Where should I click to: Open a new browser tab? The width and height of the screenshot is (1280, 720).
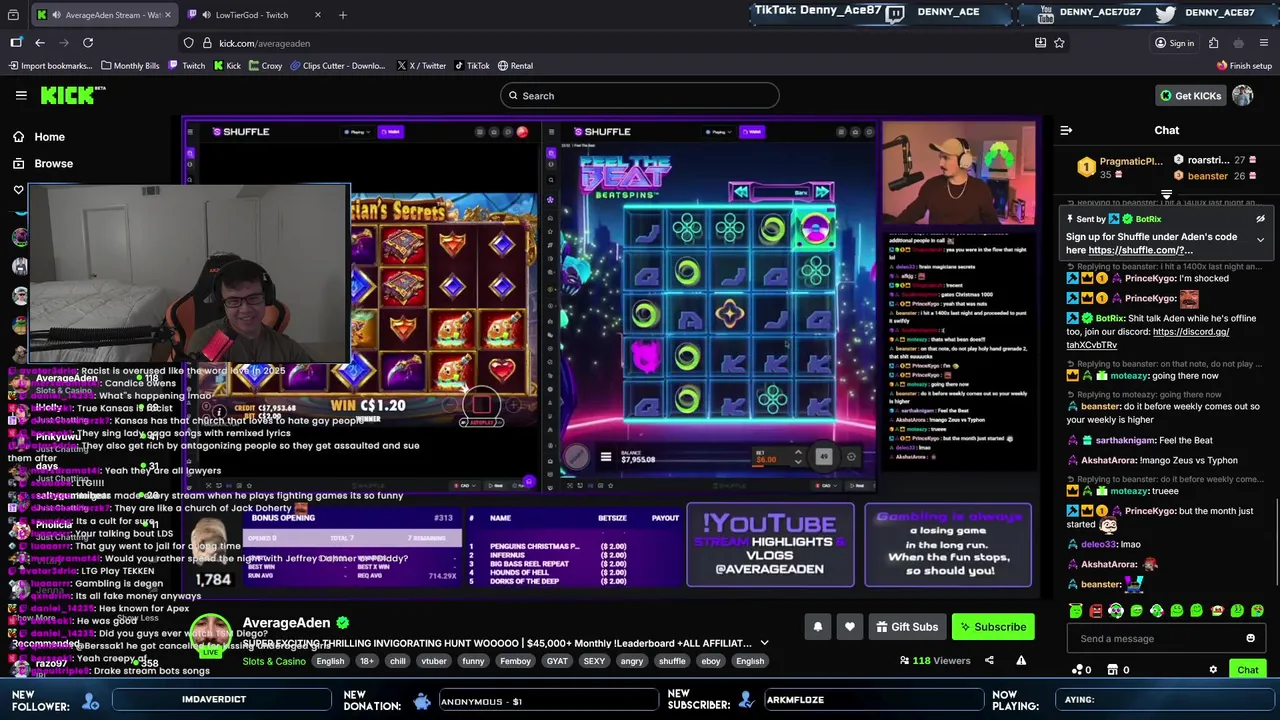tap(342, 15)
